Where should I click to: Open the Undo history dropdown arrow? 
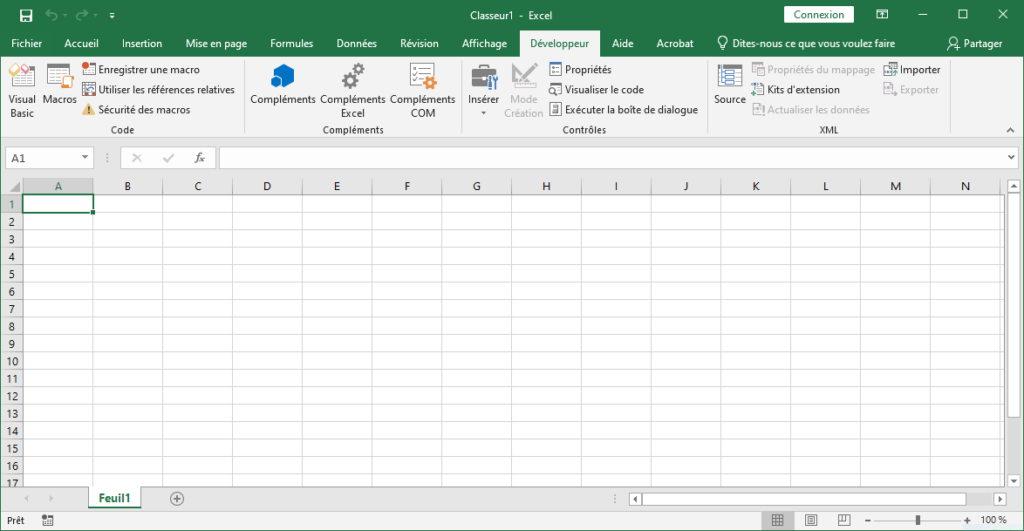click(65, 15)
